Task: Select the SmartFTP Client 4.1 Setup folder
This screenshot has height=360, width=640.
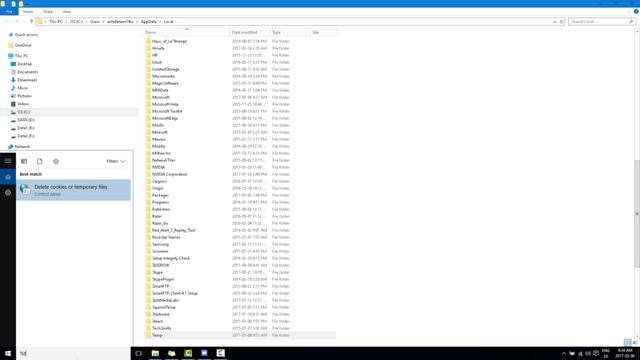Action: [175, 293]
